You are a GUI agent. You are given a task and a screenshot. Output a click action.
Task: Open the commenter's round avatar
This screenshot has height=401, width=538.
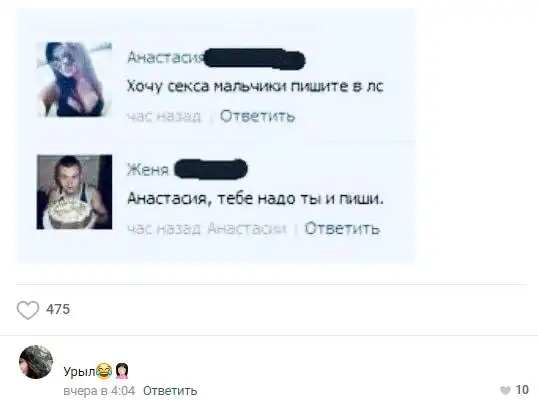point(36,362)
